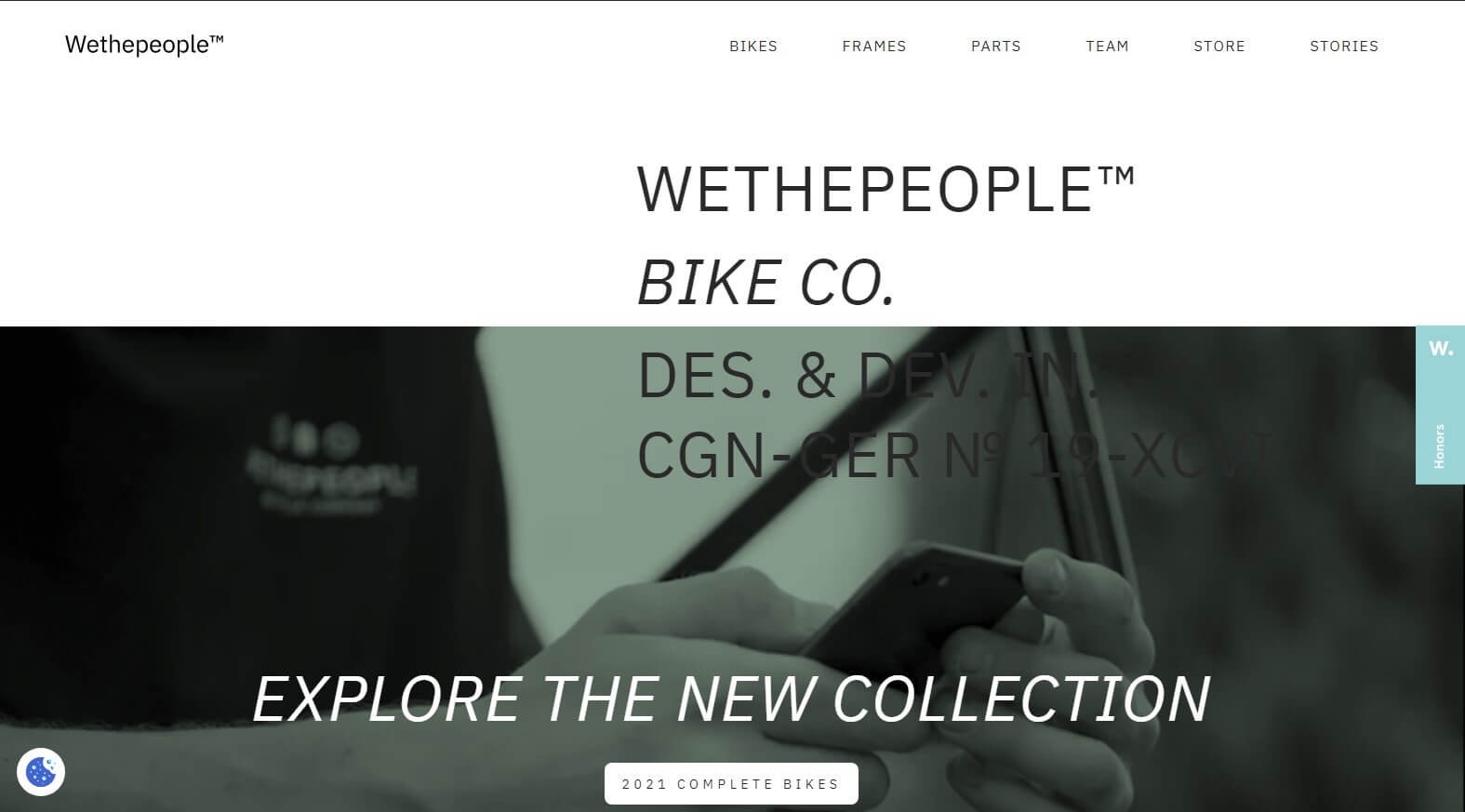Open the STORIES navigation link
The image size is (1465, 812).
coord(1344,46)
